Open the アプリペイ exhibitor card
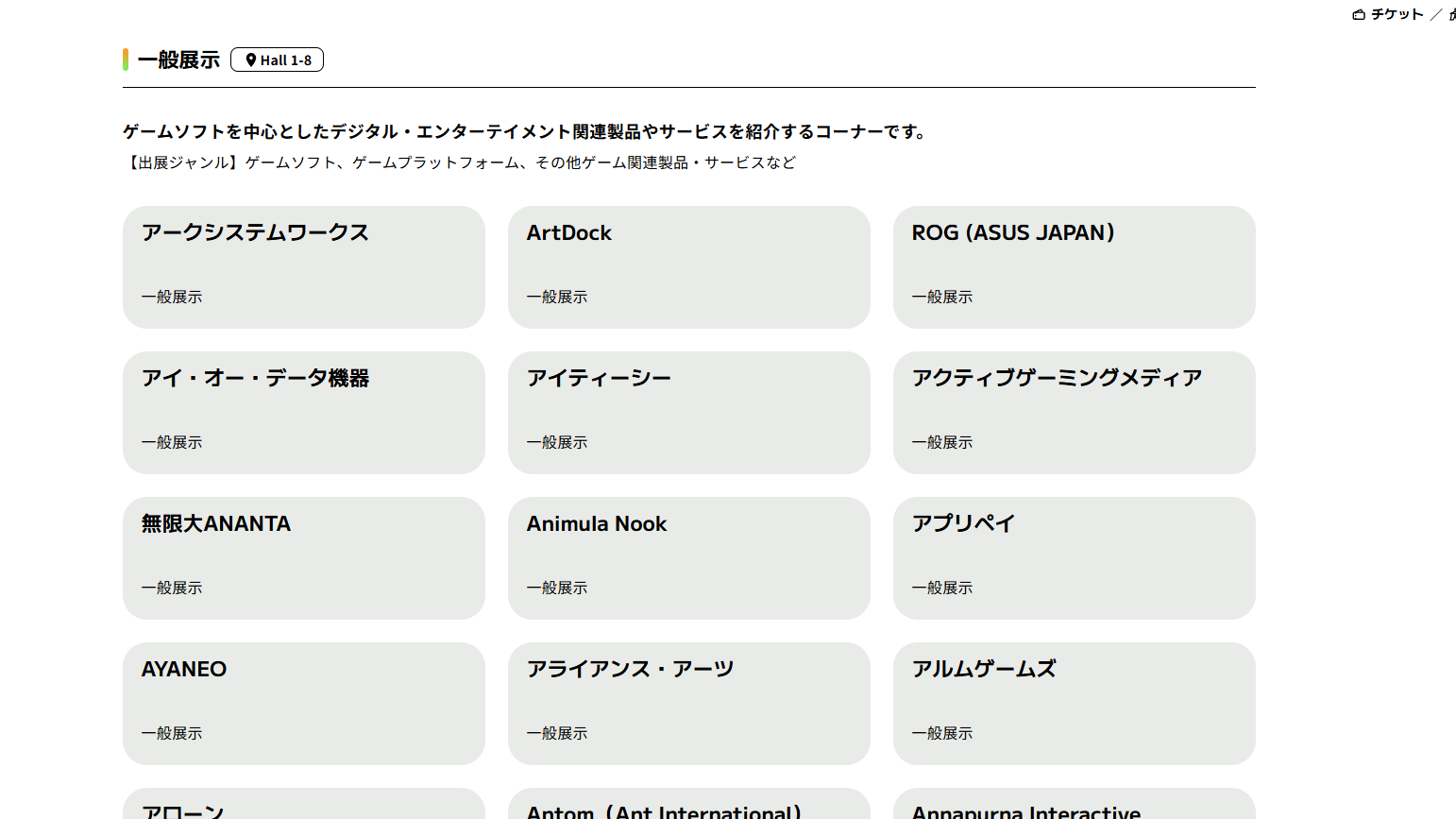The height and width of the screenshot is (819, 1456). pos(1074,558)
